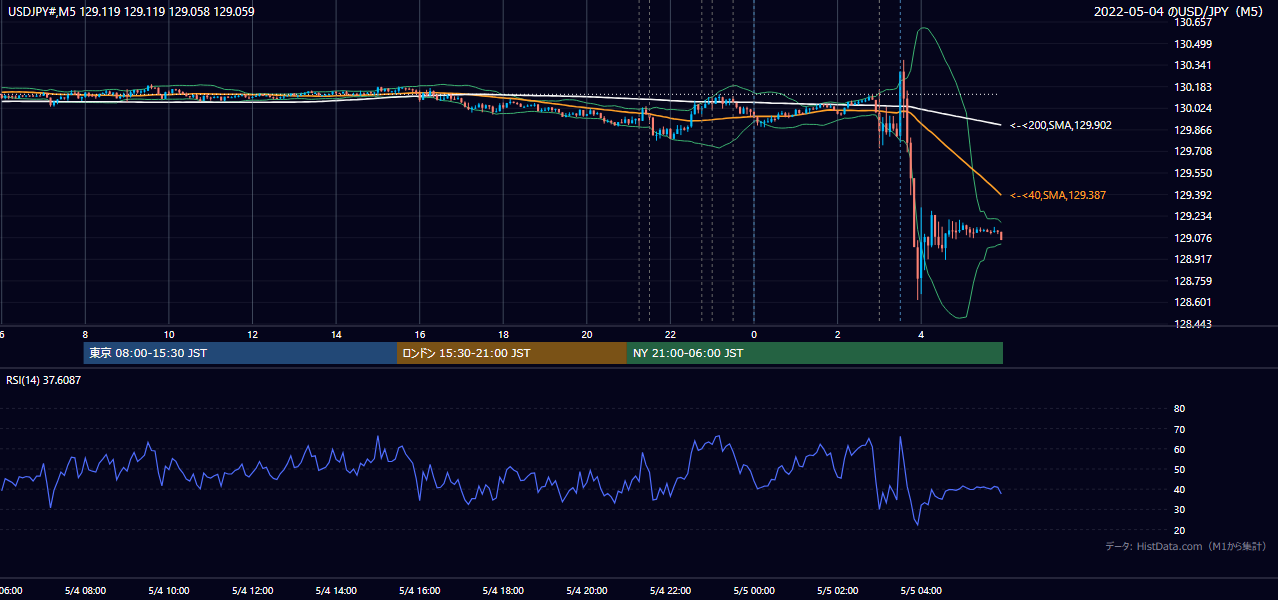Select the 200 SMA 129.902 label
Screen dimensions: 1278x600
coord(1061,126)
